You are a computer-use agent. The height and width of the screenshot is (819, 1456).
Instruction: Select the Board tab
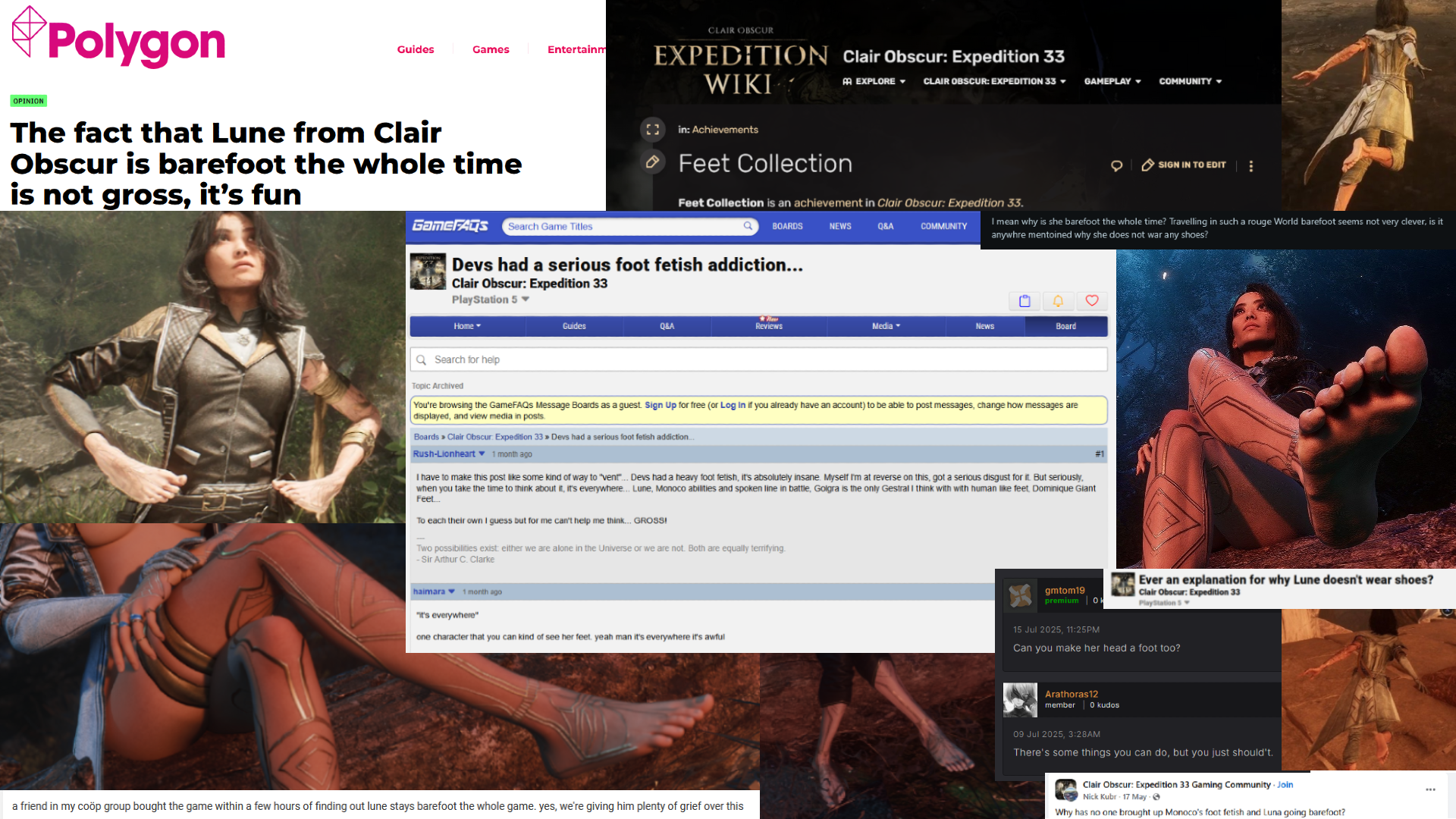pos(1066,326)
